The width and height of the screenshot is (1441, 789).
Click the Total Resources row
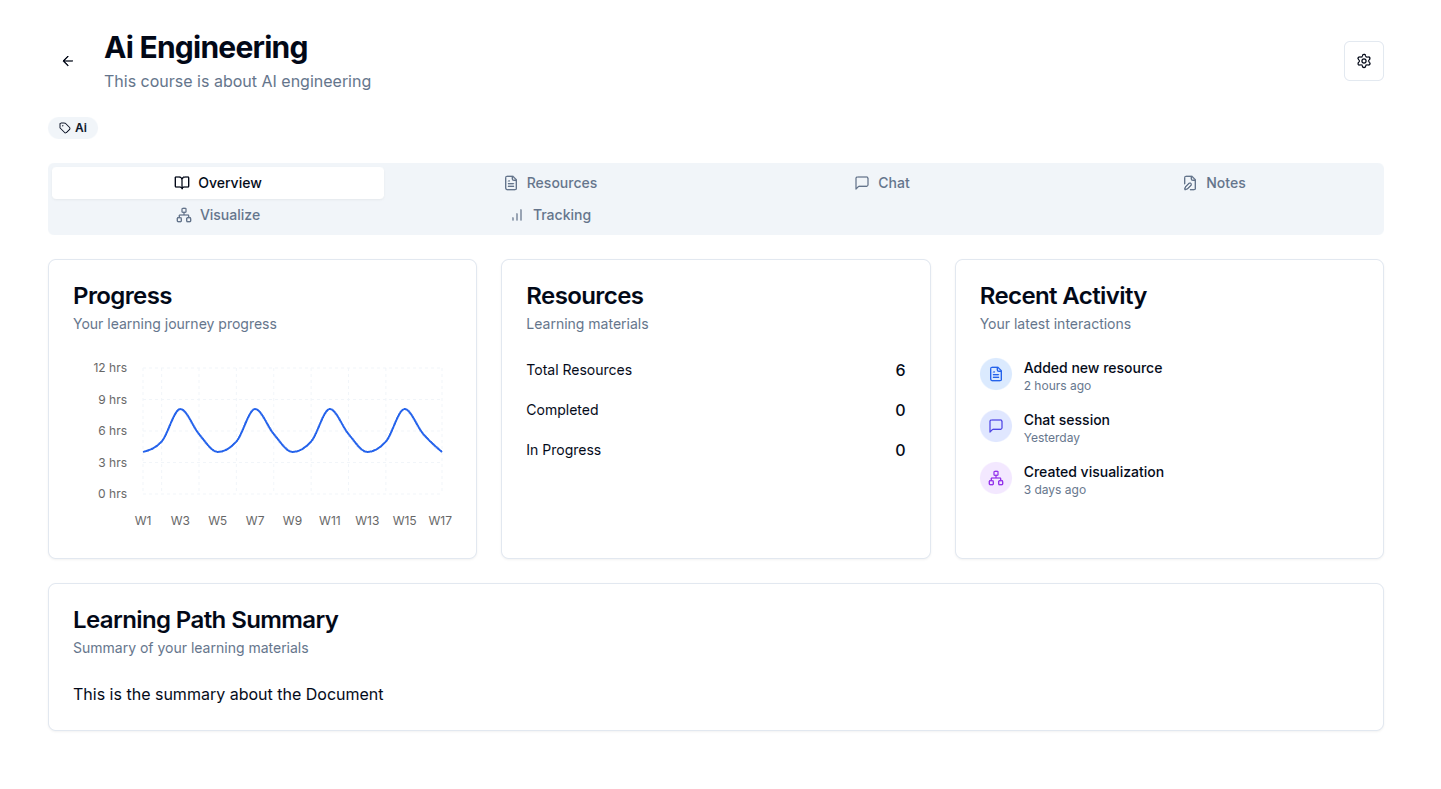click(715, 370)
